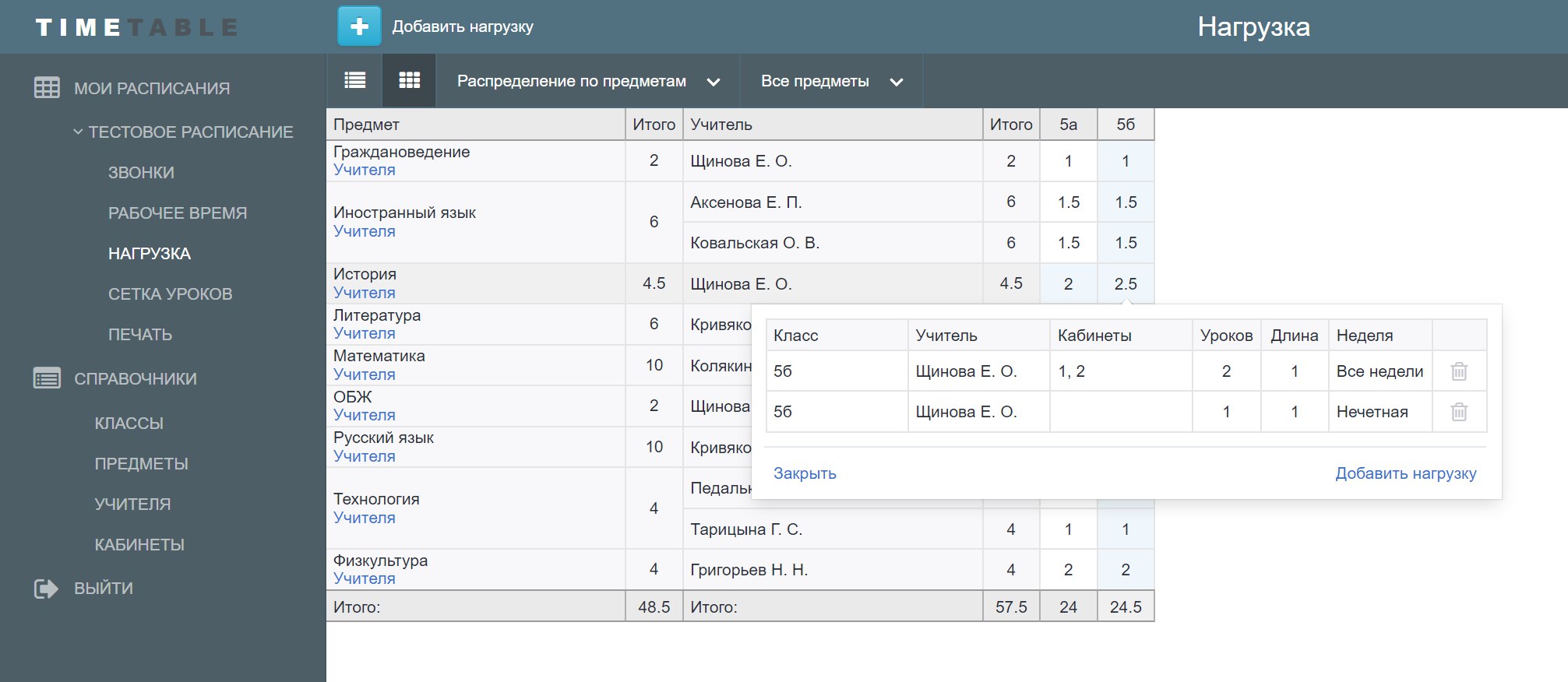Click Предмет column header

(476, 125)
